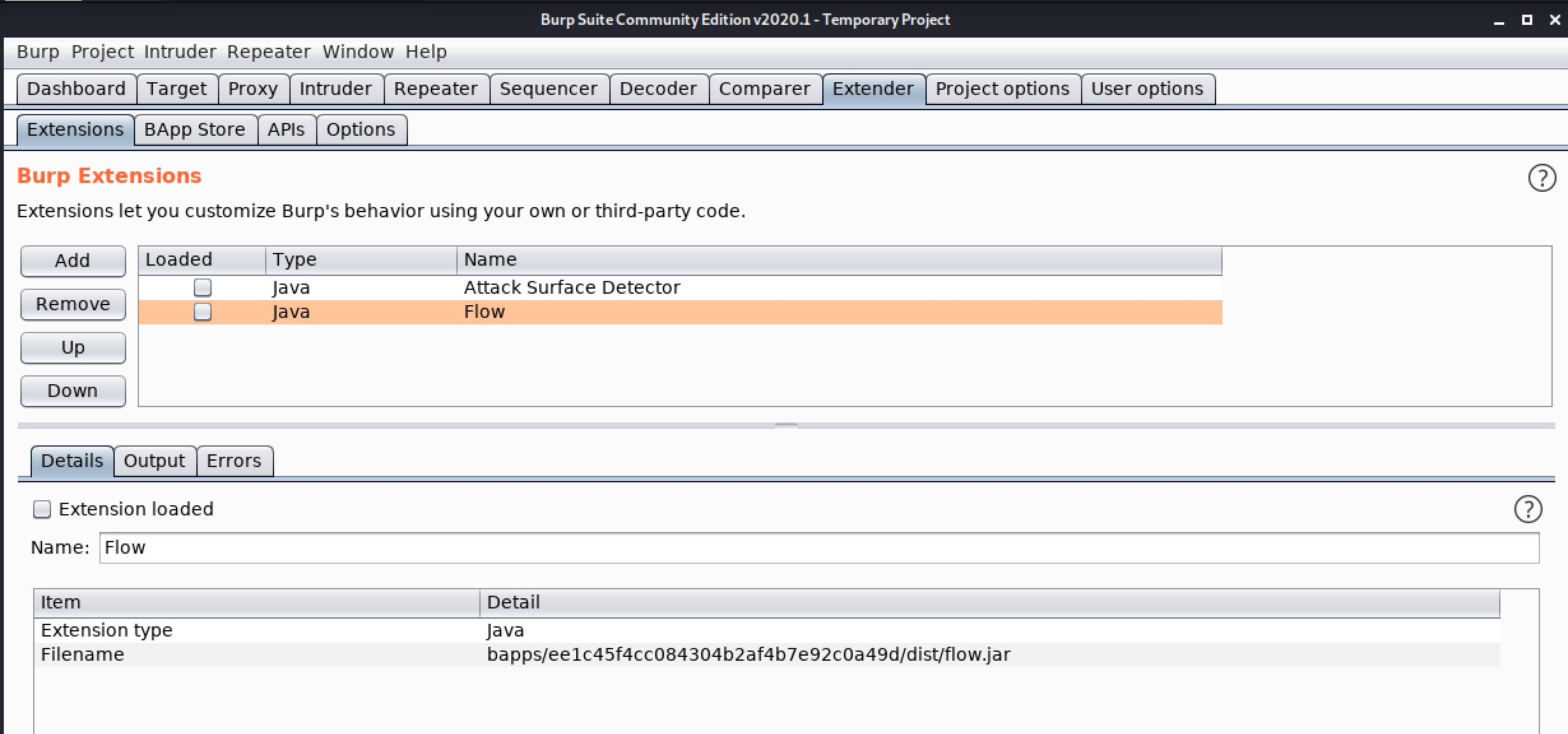
Task: Switch to the Comparer tab
Action: pyautogui.click(x=766, y=89)
